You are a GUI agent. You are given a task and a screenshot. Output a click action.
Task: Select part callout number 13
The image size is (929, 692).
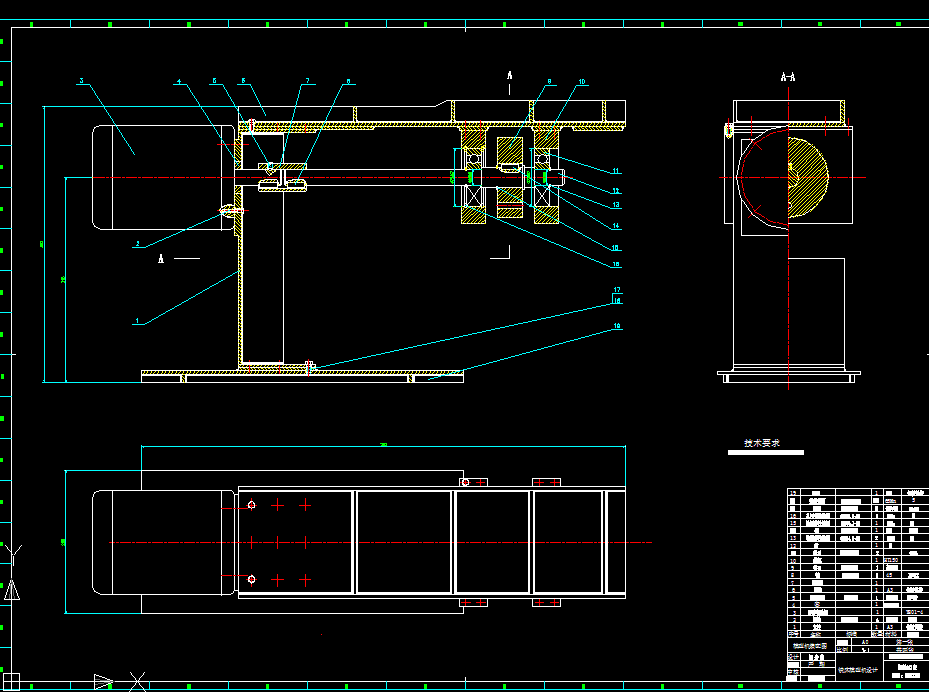click(x=616, y=204)
